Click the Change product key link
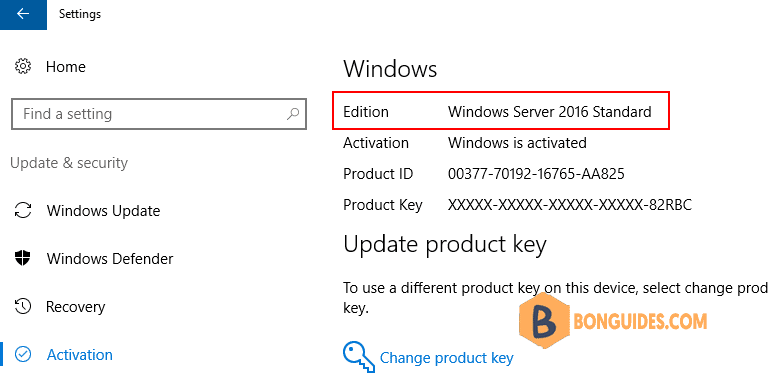The image size is (768, 386). click(x=446, y=358)
